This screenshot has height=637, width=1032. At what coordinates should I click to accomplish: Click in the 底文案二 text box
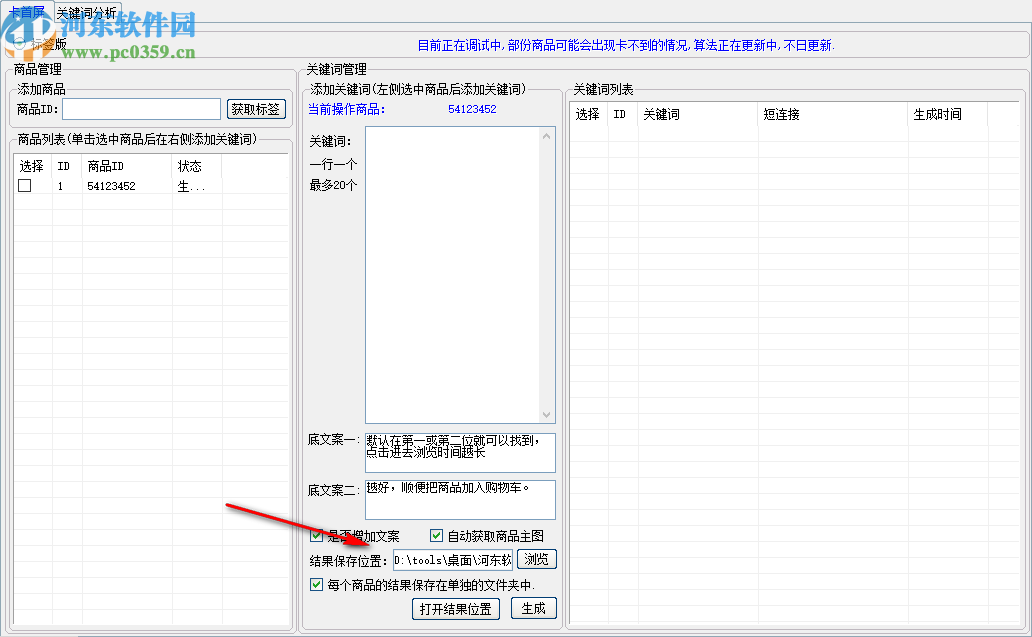tap(460, 499)
